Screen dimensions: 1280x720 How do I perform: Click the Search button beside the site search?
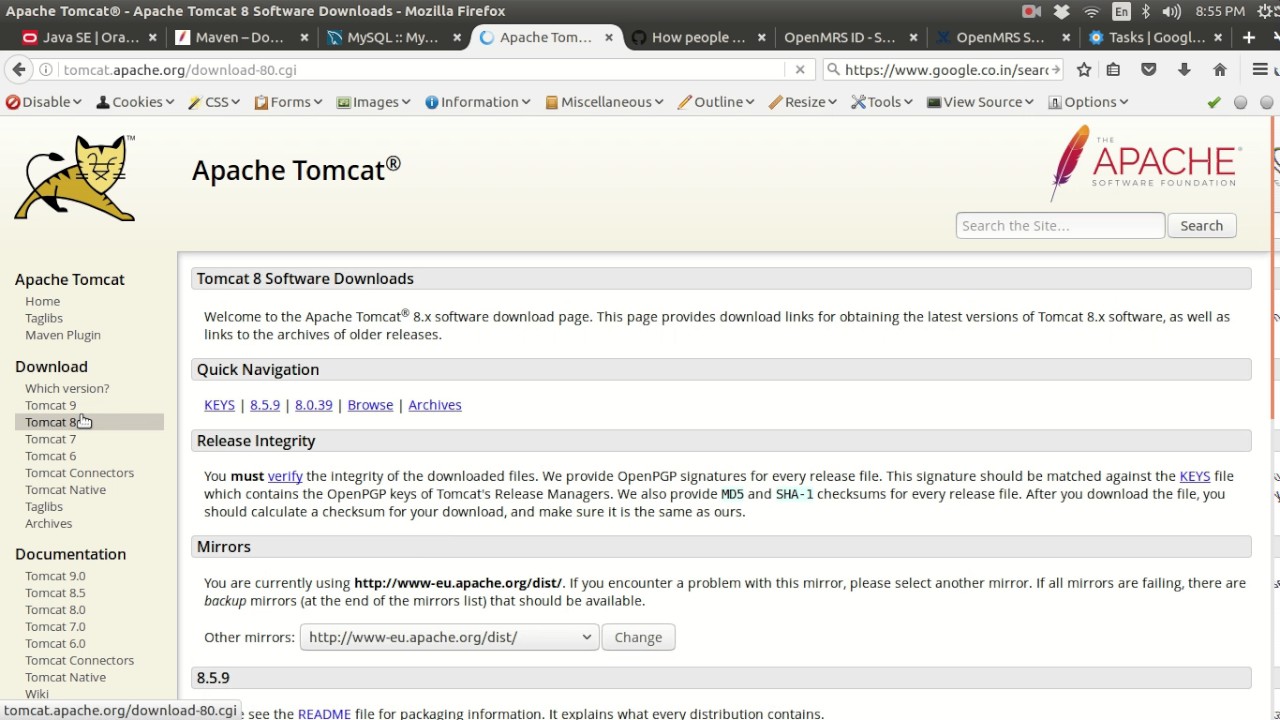click(x=1201, y=225)
